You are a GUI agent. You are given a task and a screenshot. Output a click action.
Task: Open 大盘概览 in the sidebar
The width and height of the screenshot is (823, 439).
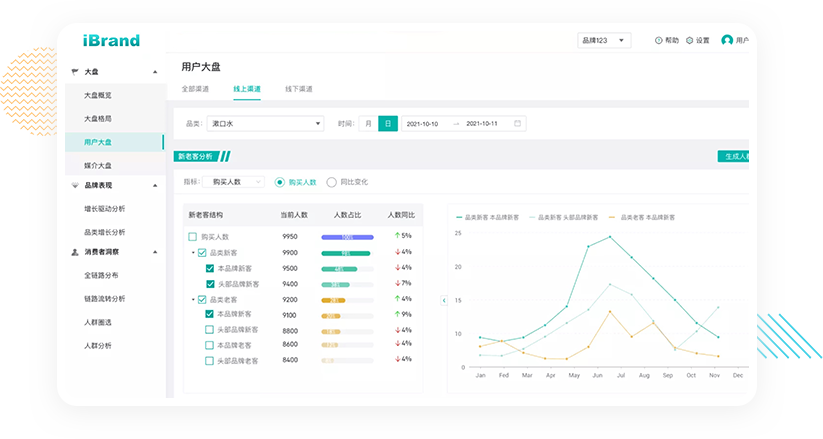coord(98,95)
